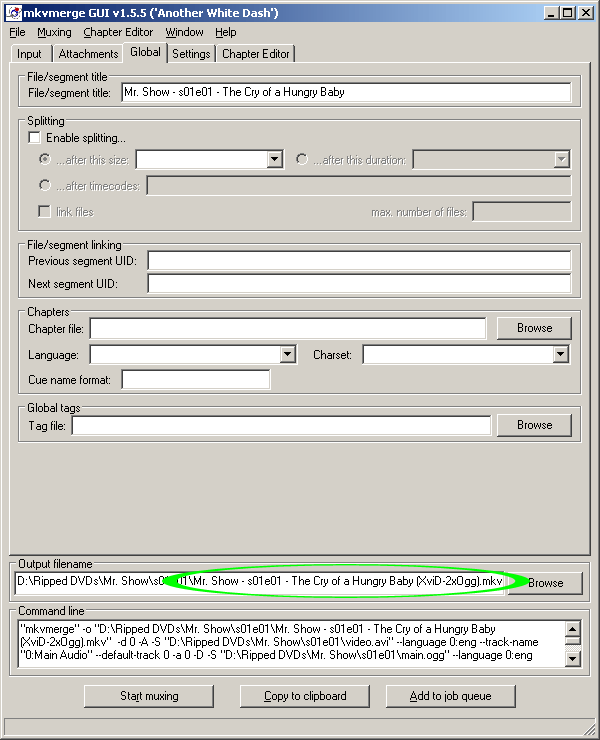The width and height of the screenshot is (600, 740).
Task: Browse for a global Tag file
Action: pos(534,425)
